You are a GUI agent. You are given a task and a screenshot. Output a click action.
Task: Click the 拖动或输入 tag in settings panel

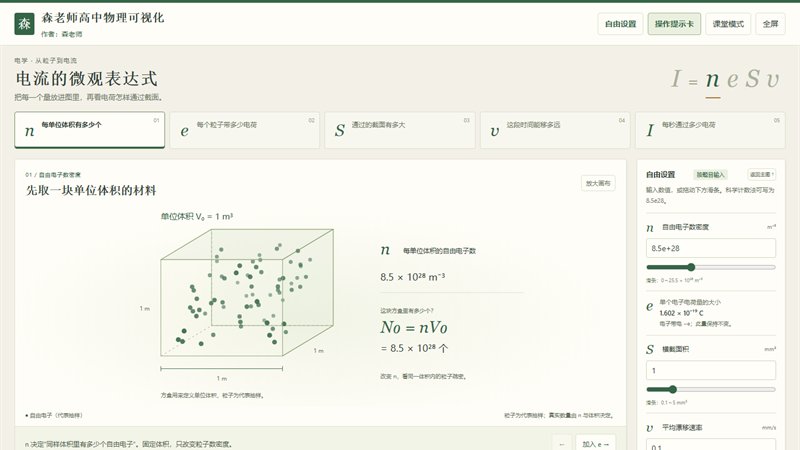pos(710,174)
